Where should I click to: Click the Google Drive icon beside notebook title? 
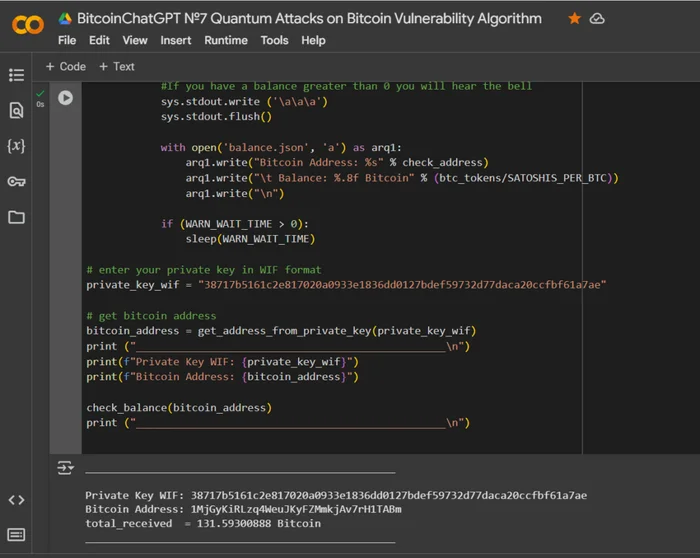coord(65,18)
